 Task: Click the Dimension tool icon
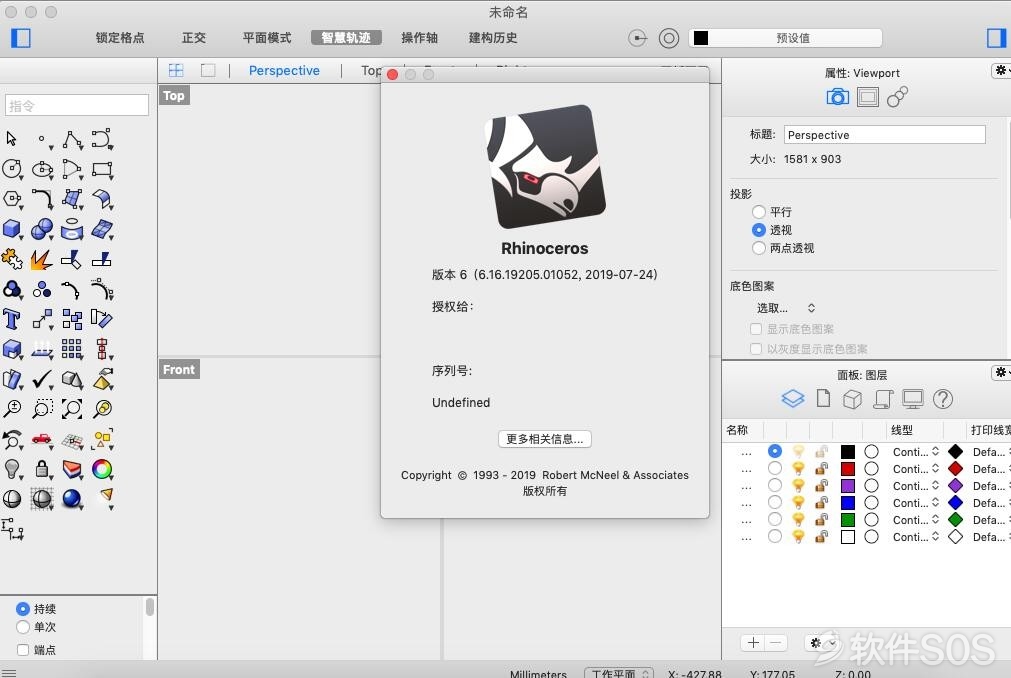[12, 529]
